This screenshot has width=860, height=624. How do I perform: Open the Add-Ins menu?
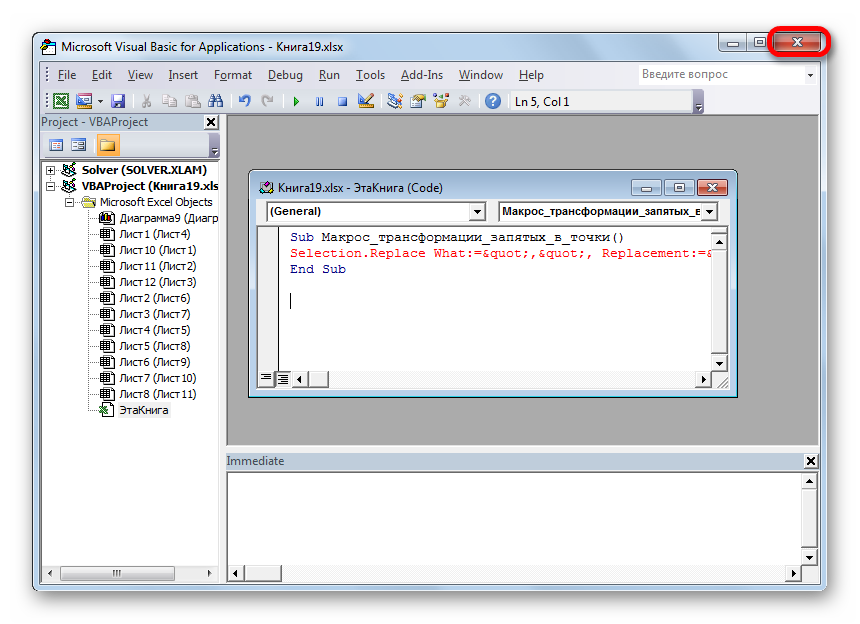[x=421, y=75]
